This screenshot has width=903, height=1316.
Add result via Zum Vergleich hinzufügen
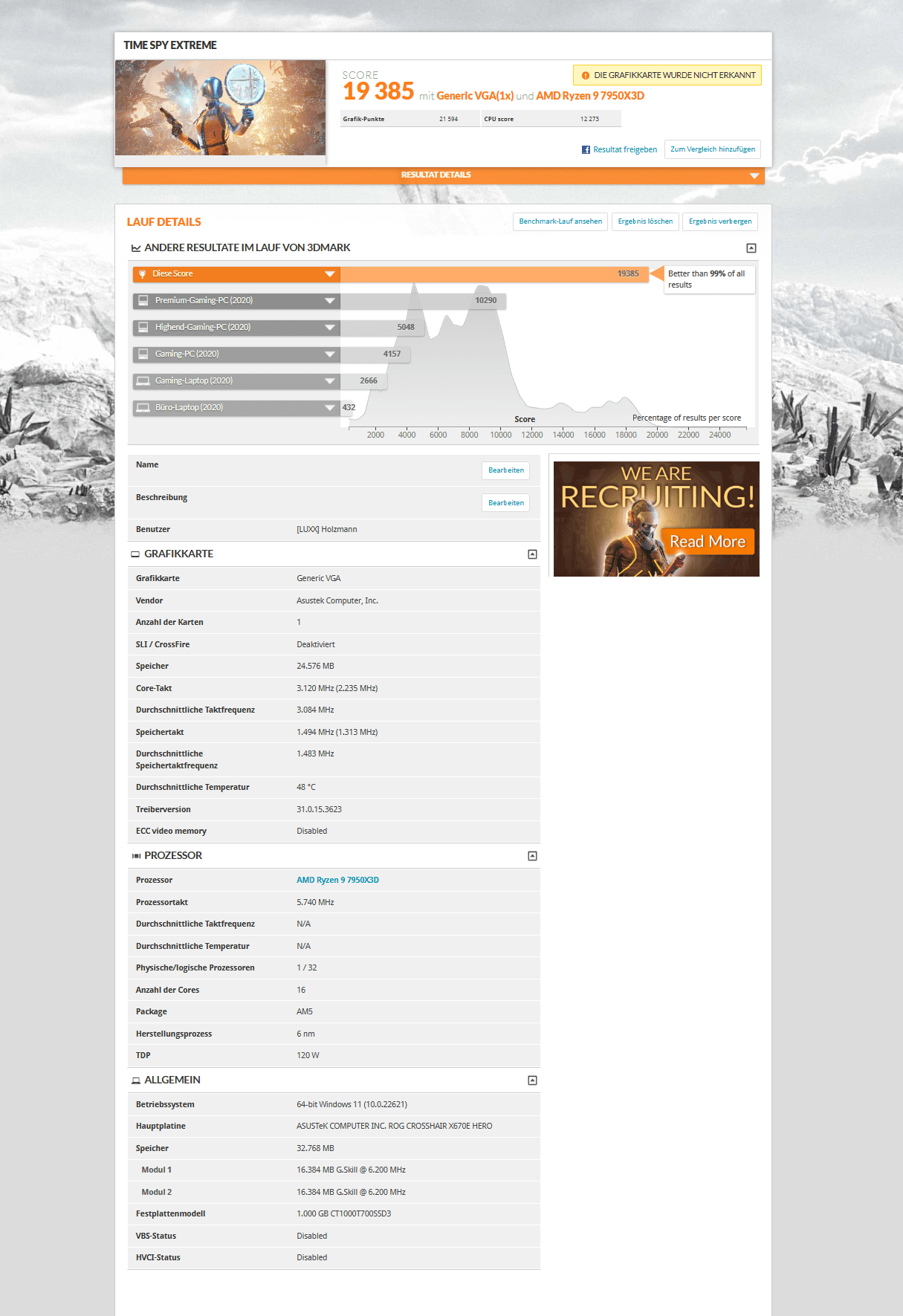(713, 149)
